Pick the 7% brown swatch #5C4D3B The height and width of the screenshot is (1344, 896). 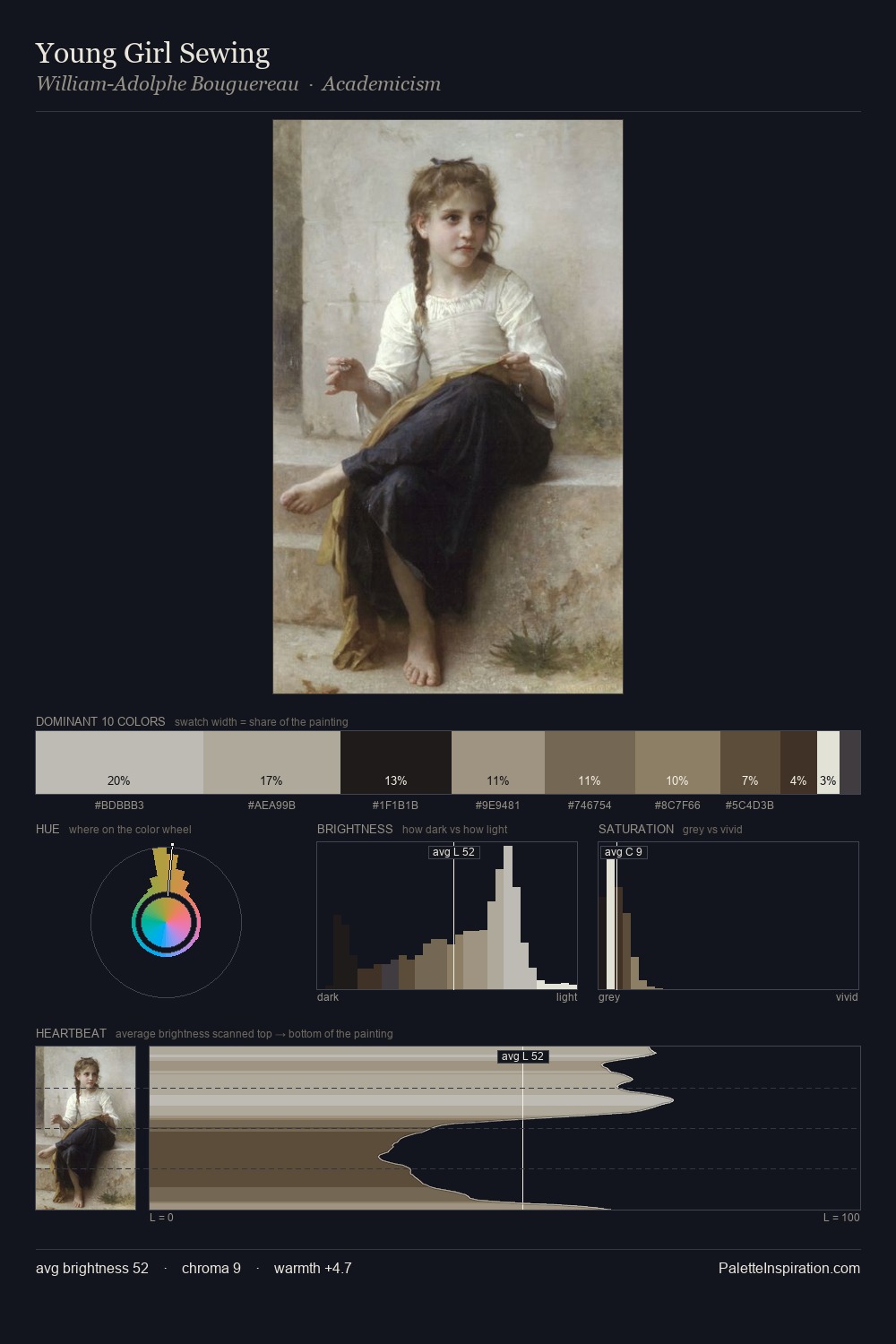[750, 762]
